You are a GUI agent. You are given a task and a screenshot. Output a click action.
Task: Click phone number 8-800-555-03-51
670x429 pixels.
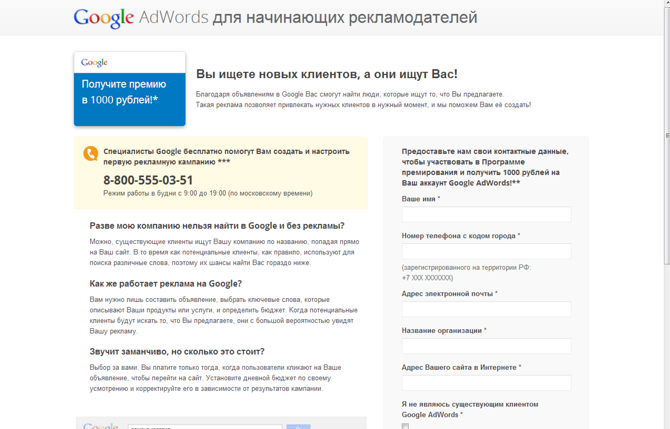tap(148, 180)
